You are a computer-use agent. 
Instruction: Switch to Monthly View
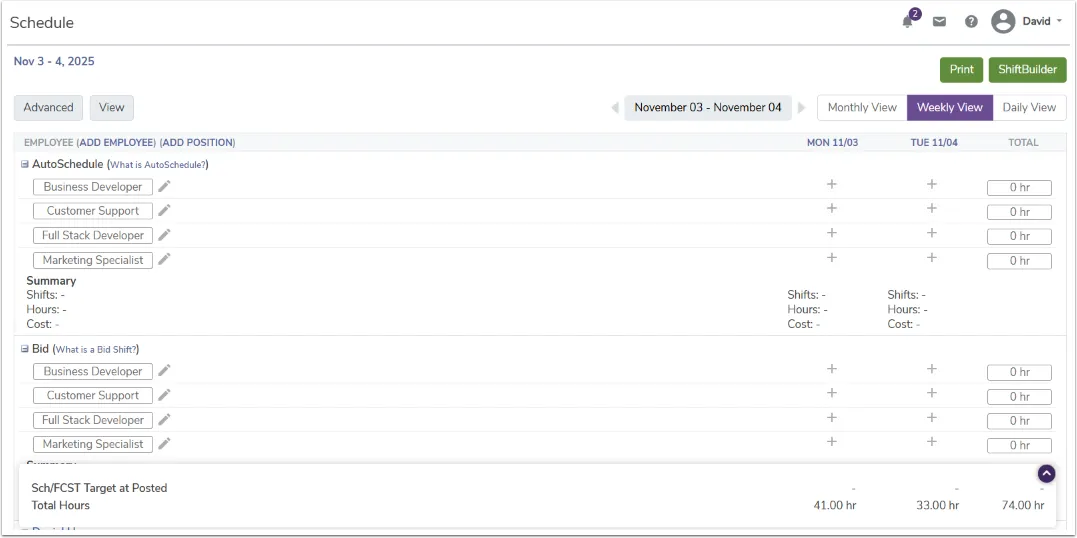862,108
